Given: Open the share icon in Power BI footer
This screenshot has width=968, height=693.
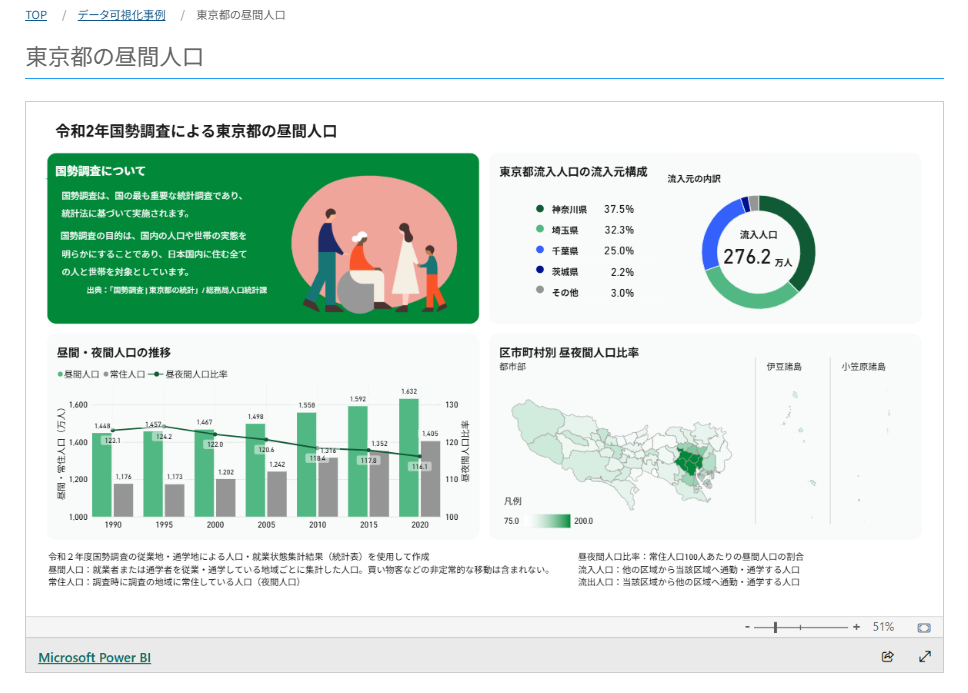Looking at the screenshot, I should tap(887, 657).
